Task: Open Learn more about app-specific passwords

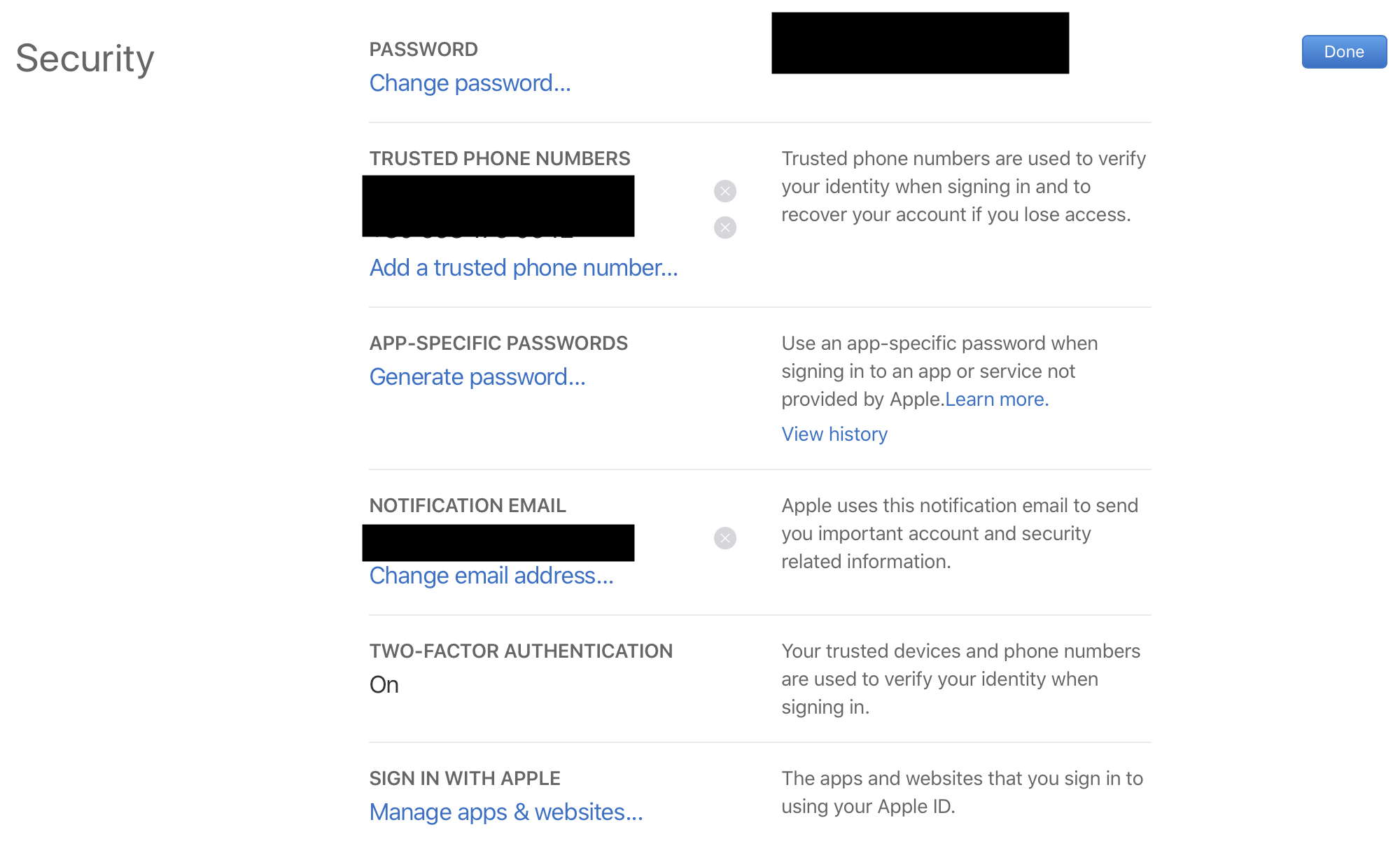Action: pos(996,400)
